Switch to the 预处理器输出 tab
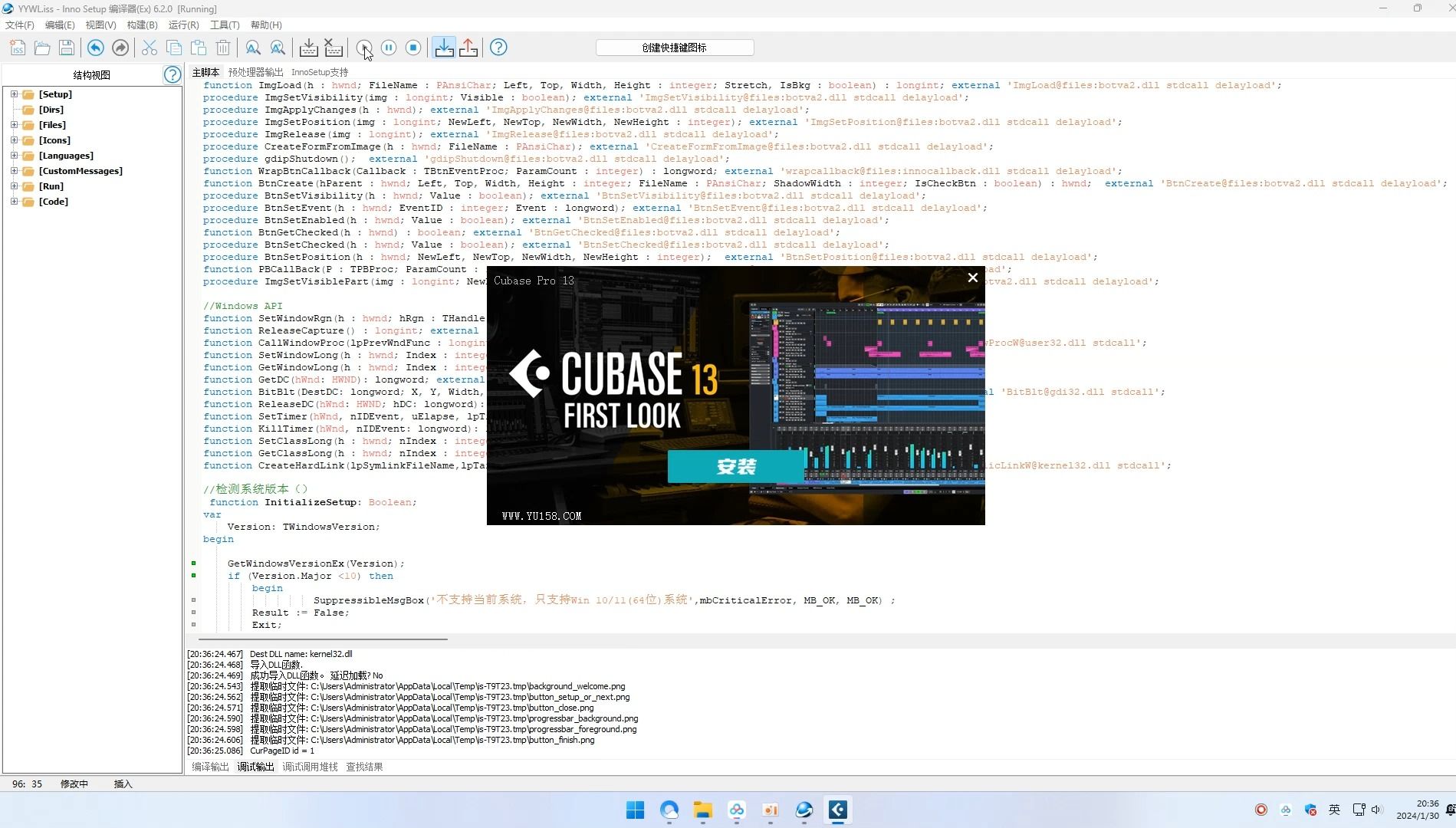Viewport: 1456px width, 828px height. point(255,72)
